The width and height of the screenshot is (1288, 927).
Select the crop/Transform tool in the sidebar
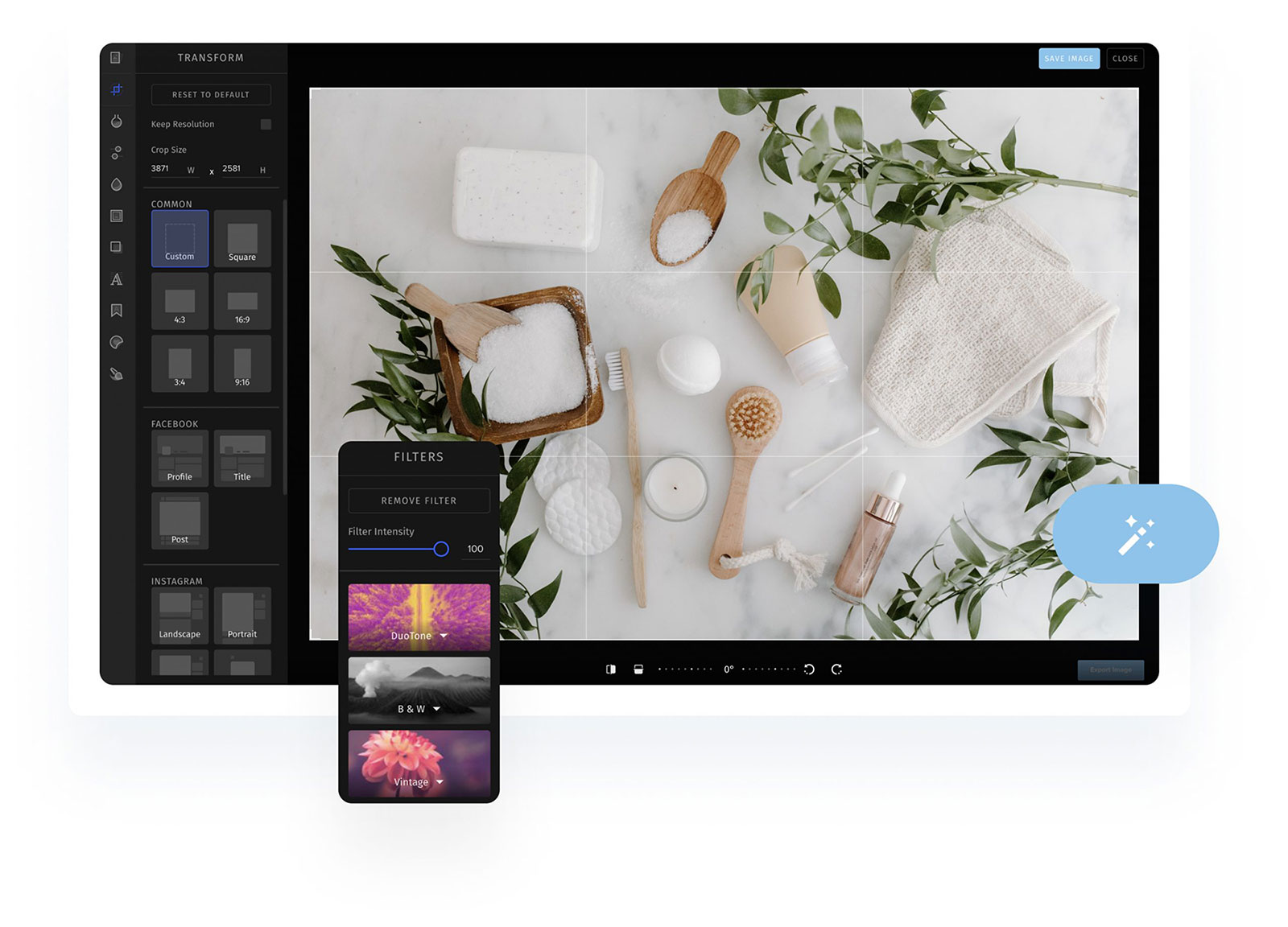117,89
